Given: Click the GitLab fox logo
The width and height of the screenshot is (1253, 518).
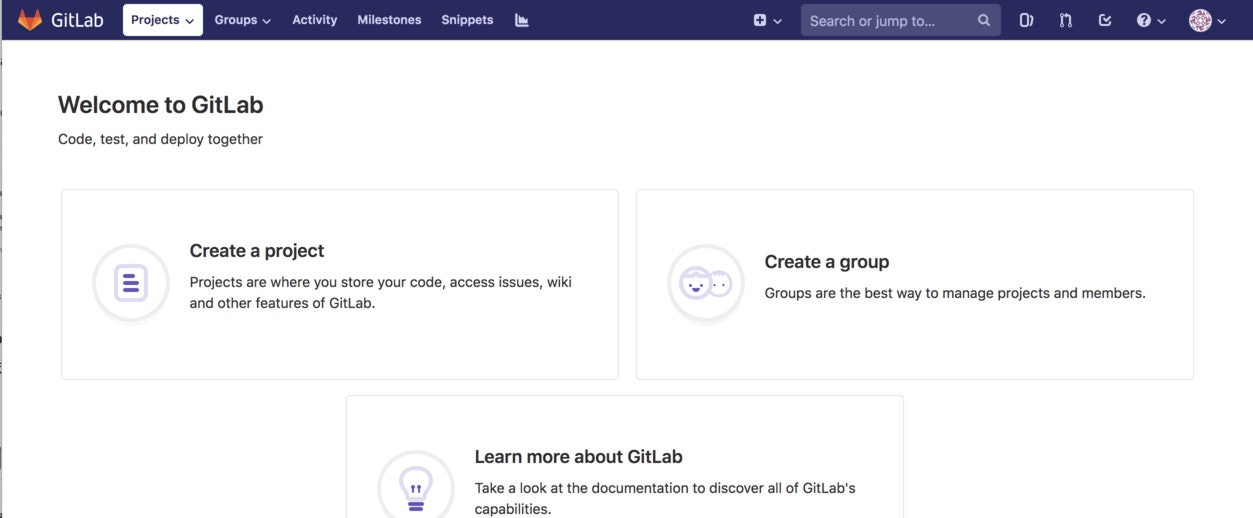Looking at the screenshot, I should point(30,19).
